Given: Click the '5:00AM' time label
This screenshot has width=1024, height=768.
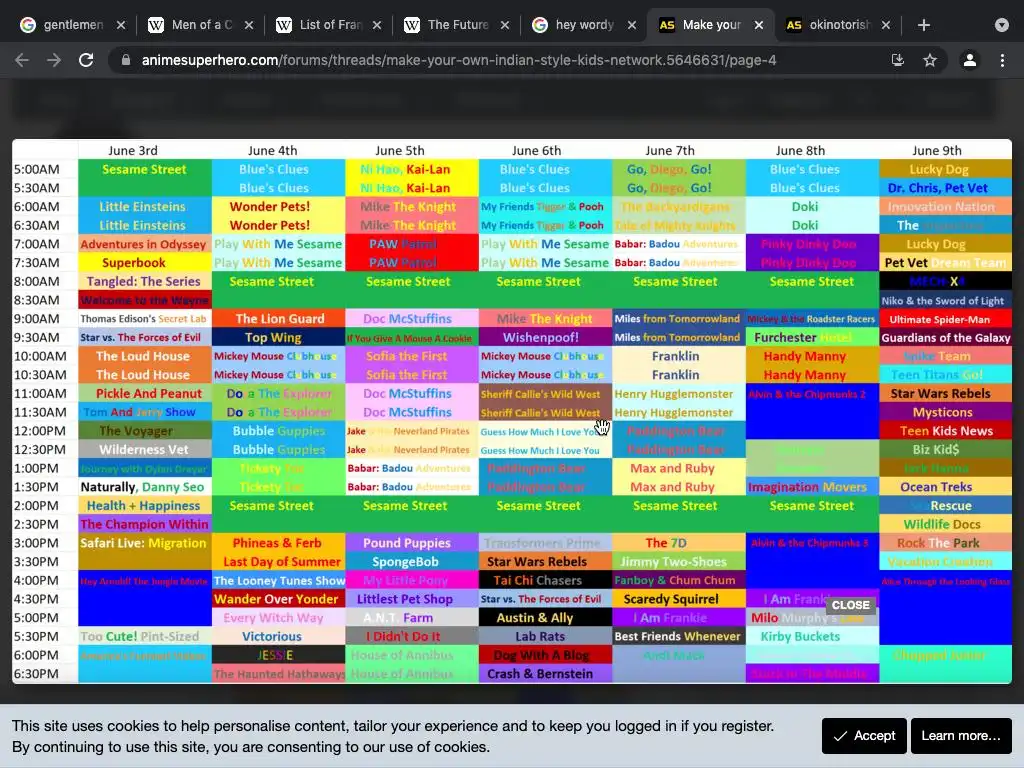Looking at the screenshot, I should [37, 169].
